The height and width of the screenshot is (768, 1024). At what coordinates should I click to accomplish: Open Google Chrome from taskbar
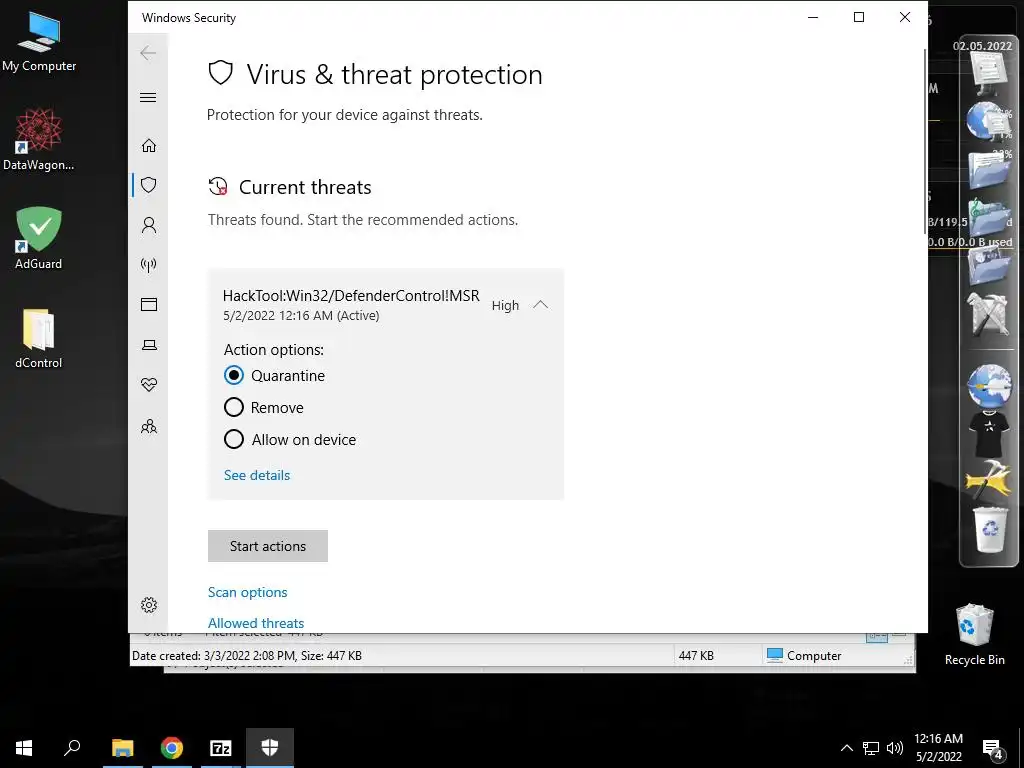tap(172, 748)
